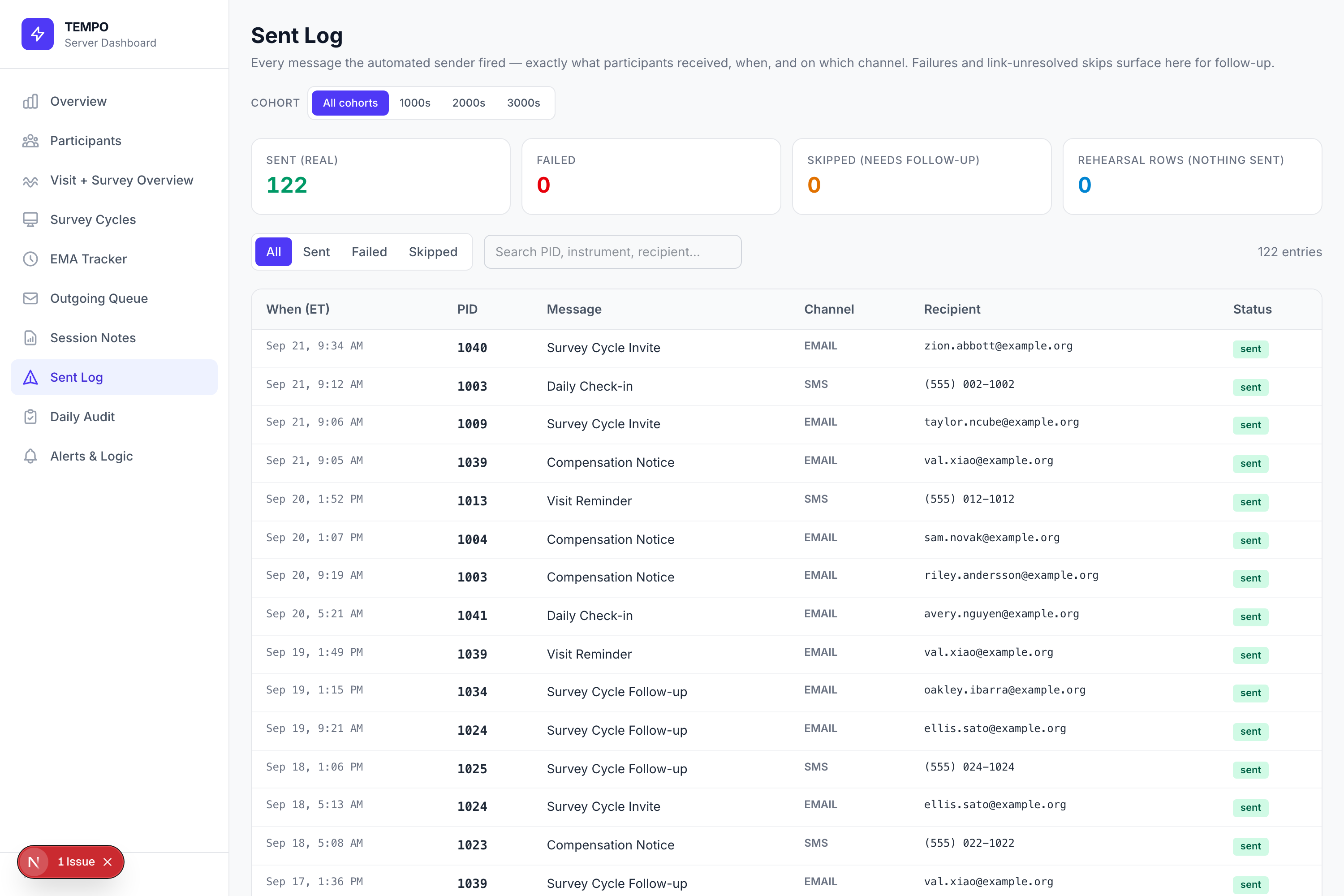Viewport: 1344px width, 896px height.
Task: Click Visit Reminder message for PID 1013
Action: click(x=589, y=501)
